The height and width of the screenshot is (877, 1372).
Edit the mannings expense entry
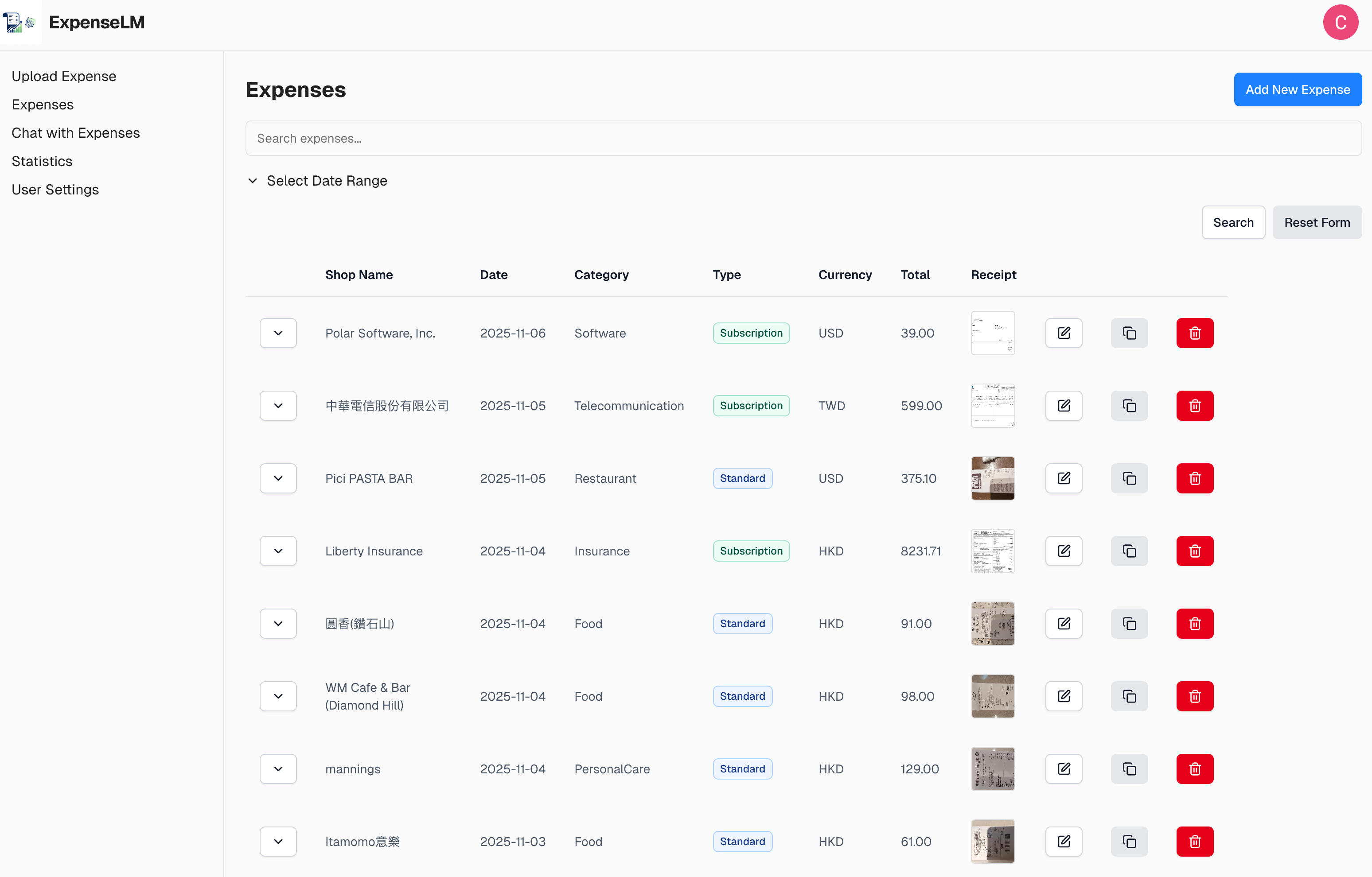(x=1064, y=769)
